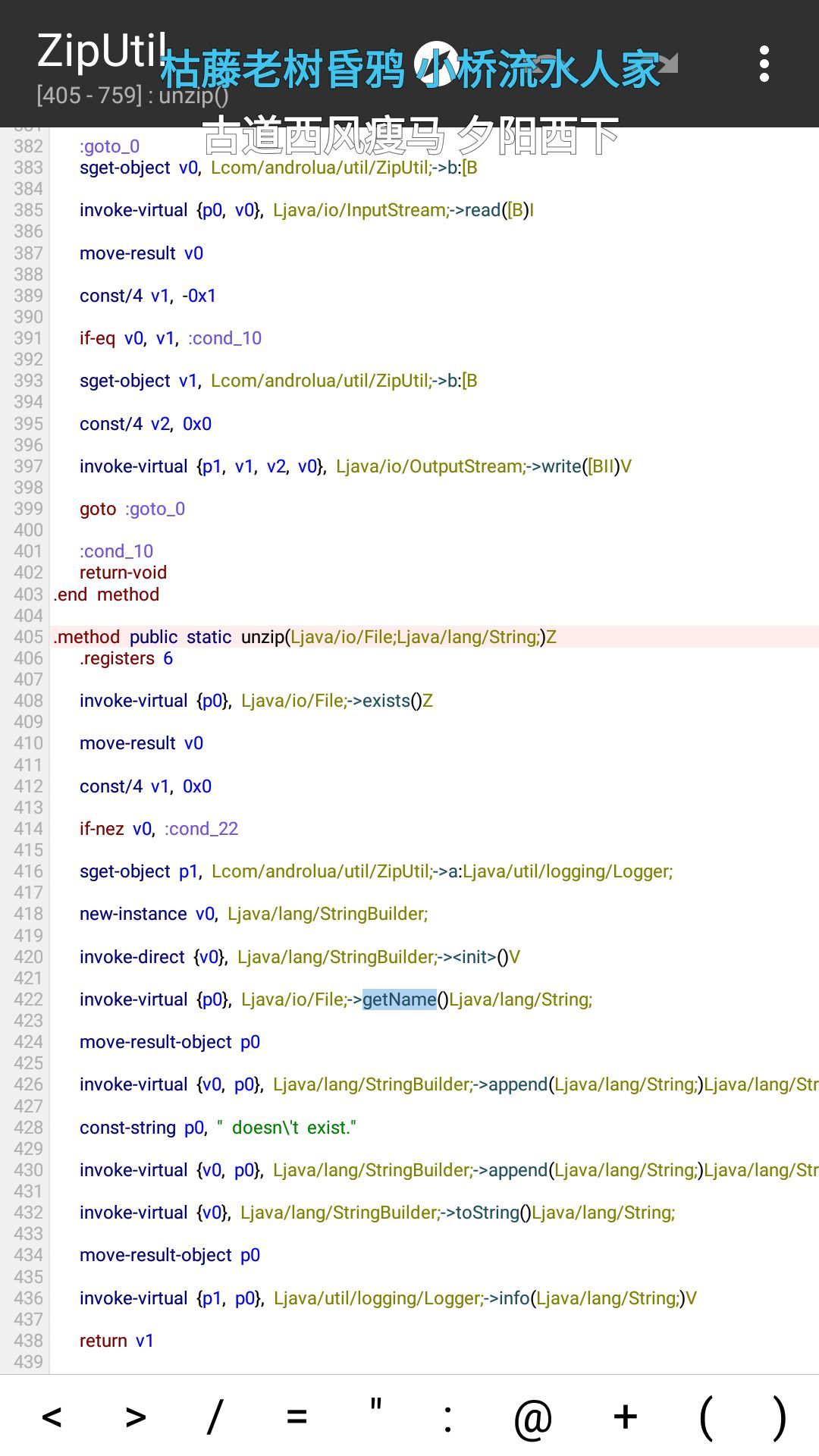Tap 'const/4 v1, 0x0' line 412
The height and width of the screenshot is (1456, 819).
tap(146, 786)
